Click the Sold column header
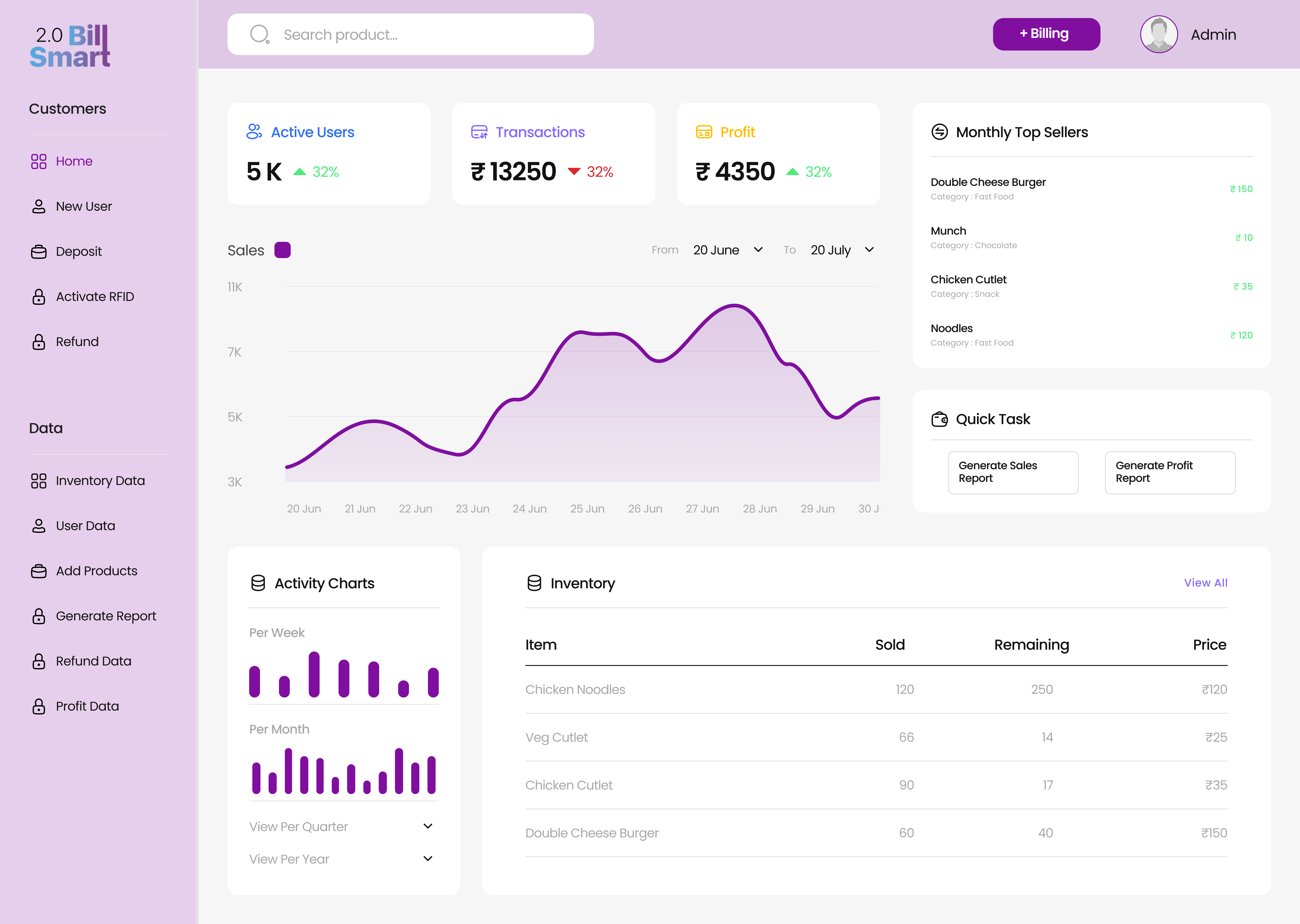1300x924 pixels. tap(890, 645)
